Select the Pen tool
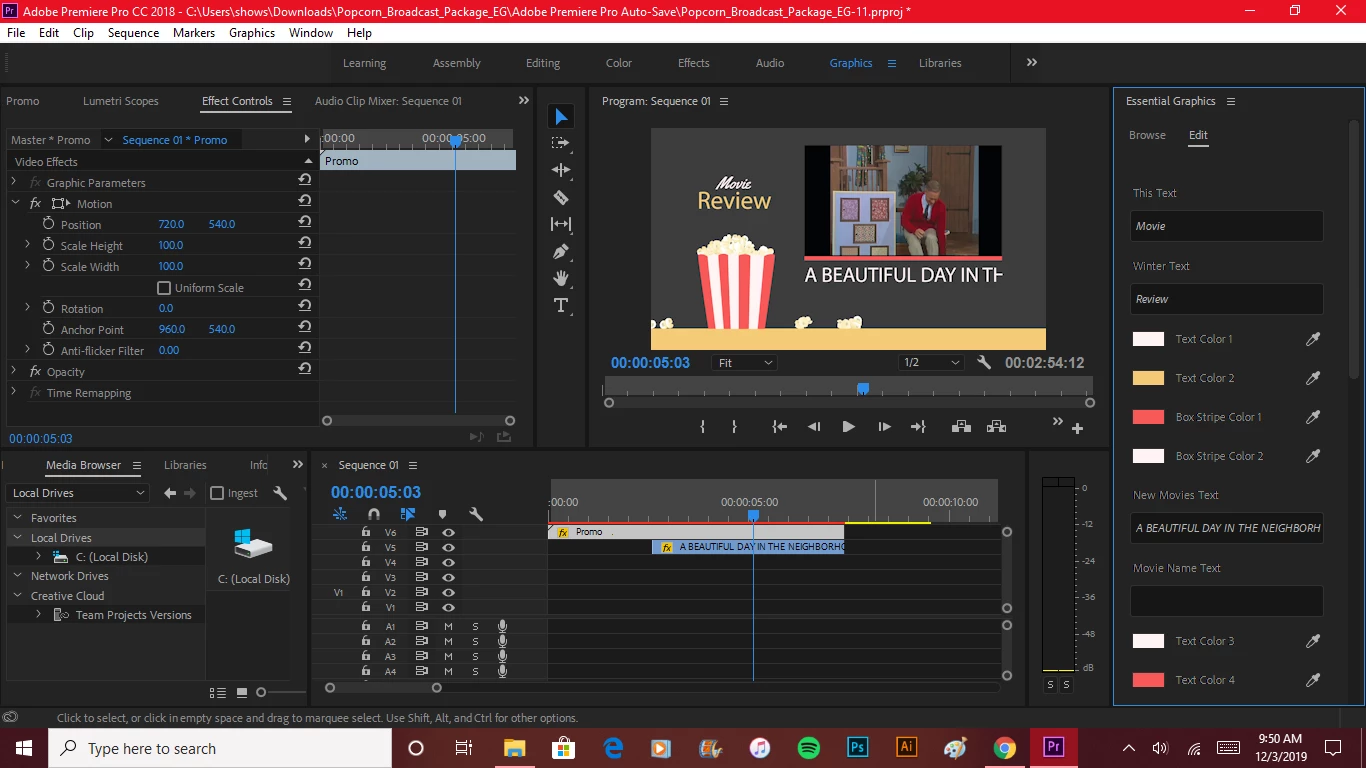 [x=561, y=251]
